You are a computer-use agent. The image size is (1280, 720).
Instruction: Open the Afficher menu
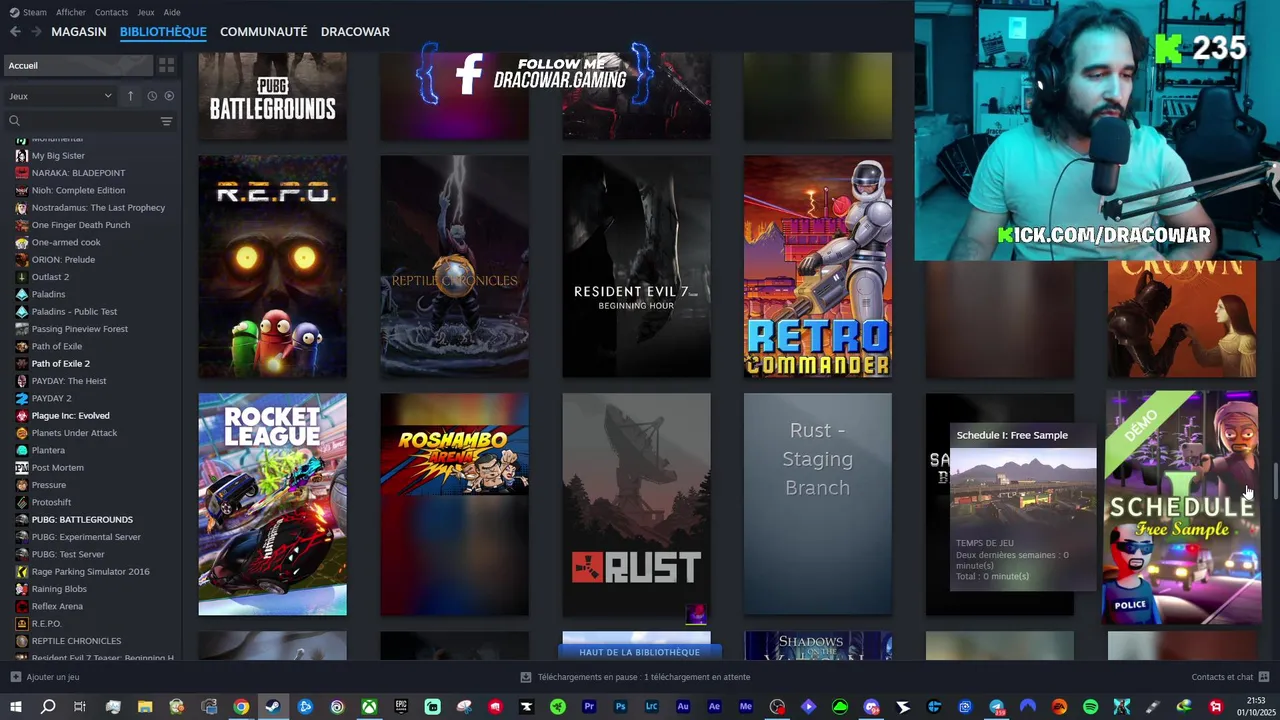point(71,12)
